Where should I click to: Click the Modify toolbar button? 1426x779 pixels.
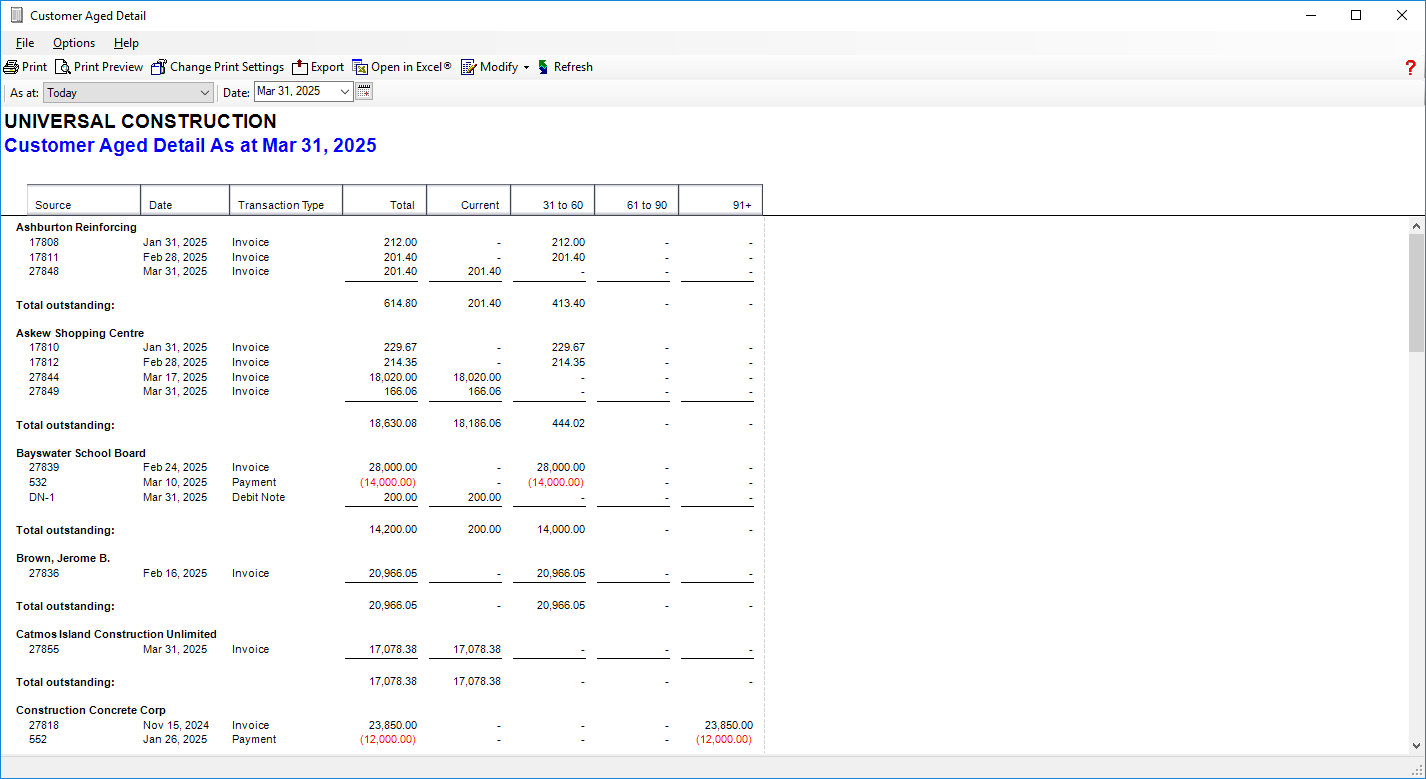tap(489, 67)
